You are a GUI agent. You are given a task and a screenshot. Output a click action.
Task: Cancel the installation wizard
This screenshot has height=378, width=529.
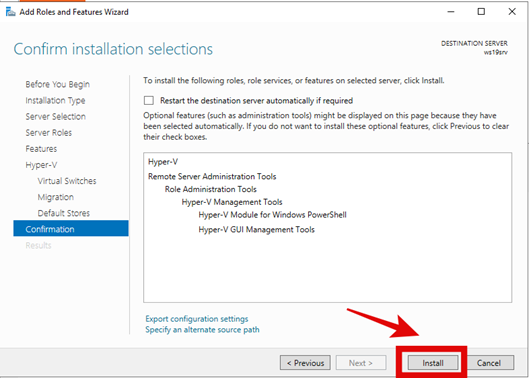489,363
